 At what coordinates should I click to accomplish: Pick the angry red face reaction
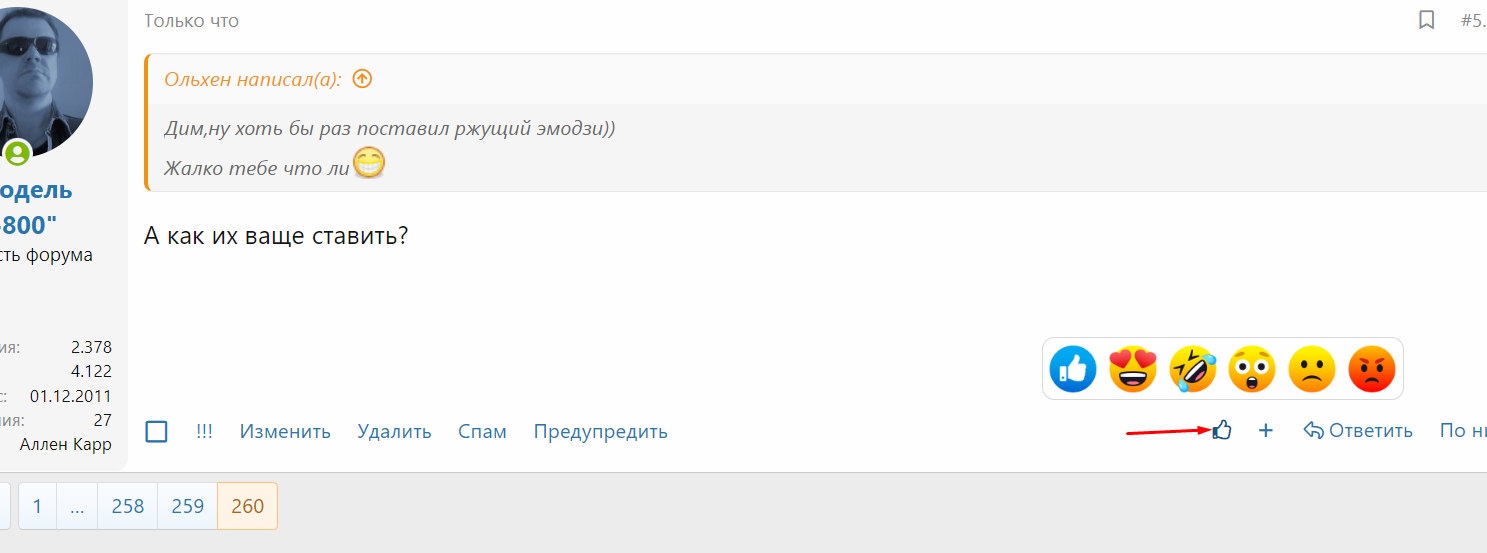[1372, 369]
